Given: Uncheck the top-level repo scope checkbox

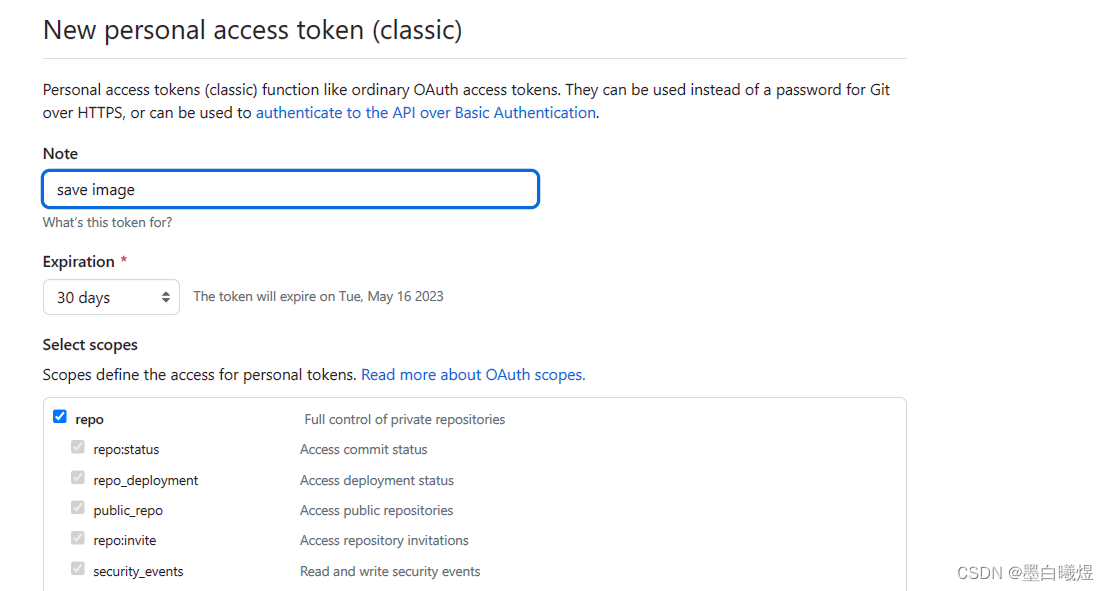Looking at the screenshot, I should click(x=60, y=417).
